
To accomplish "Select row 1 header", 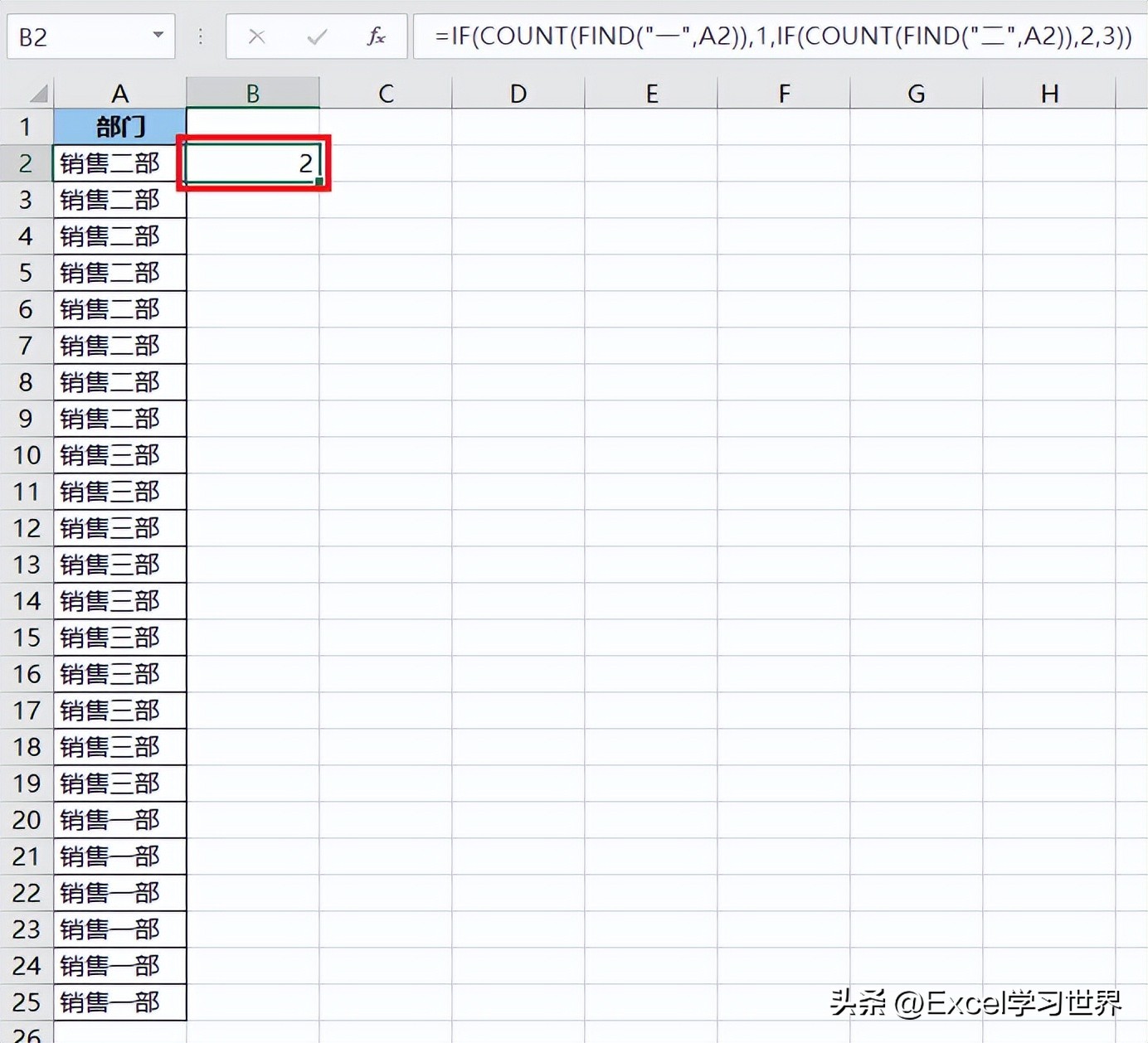I will tap(27, 127).
